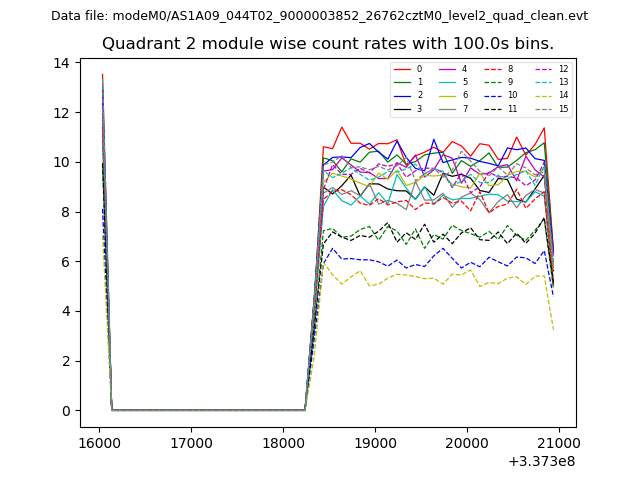
Task: Click the Data file path text
Action: click(319, 16)
